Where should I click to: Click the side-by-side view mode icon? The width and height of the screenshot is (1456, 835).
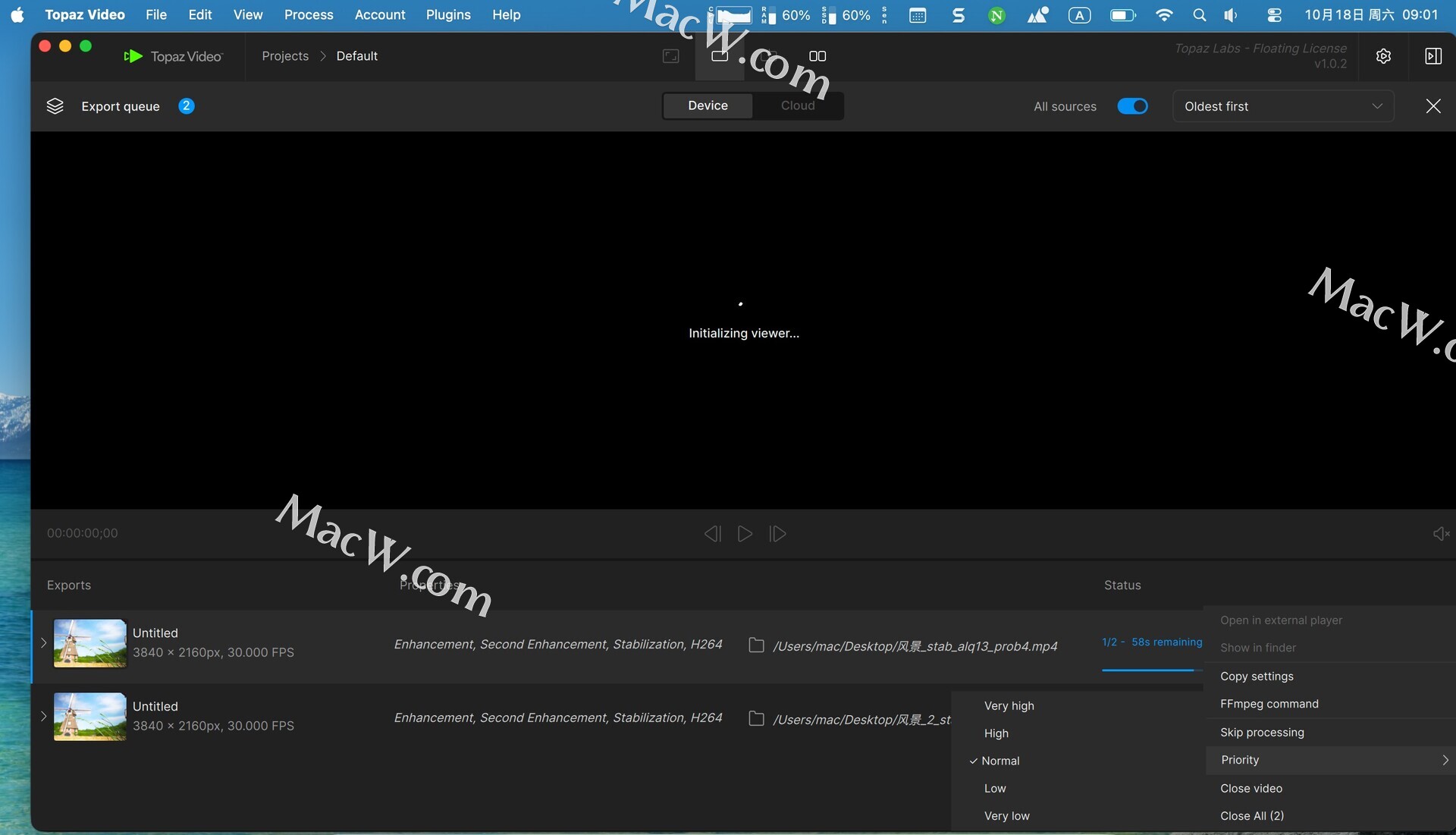817,56
